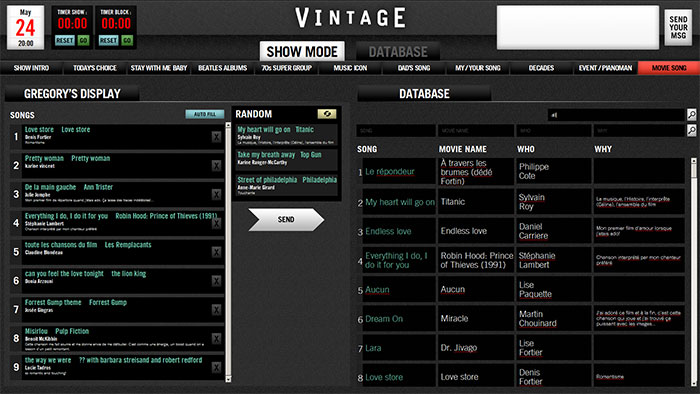Viewport: 700px width, 394px height.
Task: Click songs list scroll down arrow
Action: pos(228,379)
